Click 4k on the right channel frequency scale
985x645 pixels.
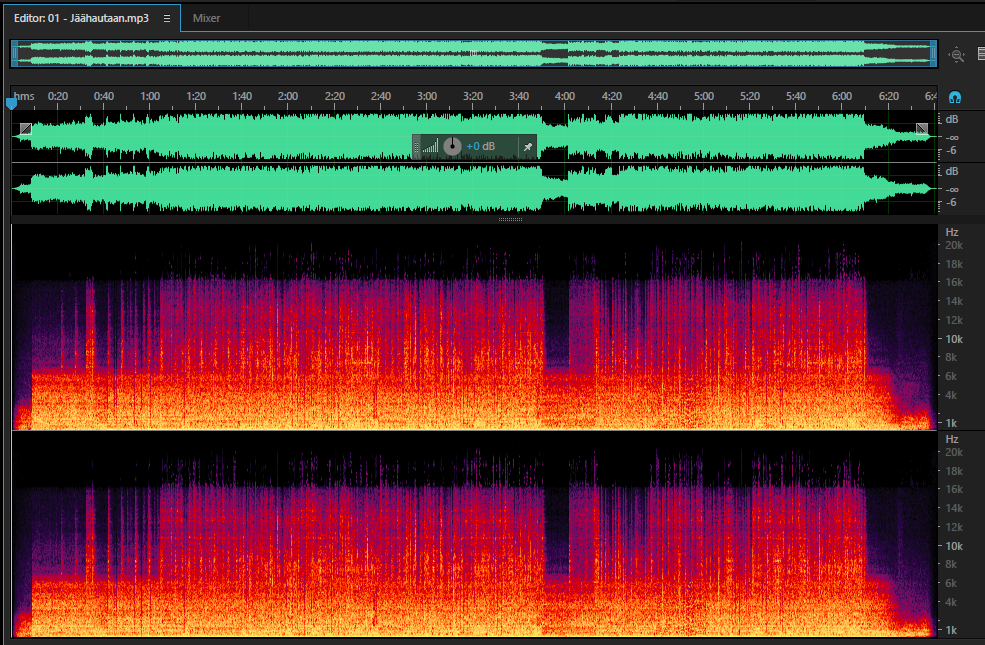coord(952,602)
